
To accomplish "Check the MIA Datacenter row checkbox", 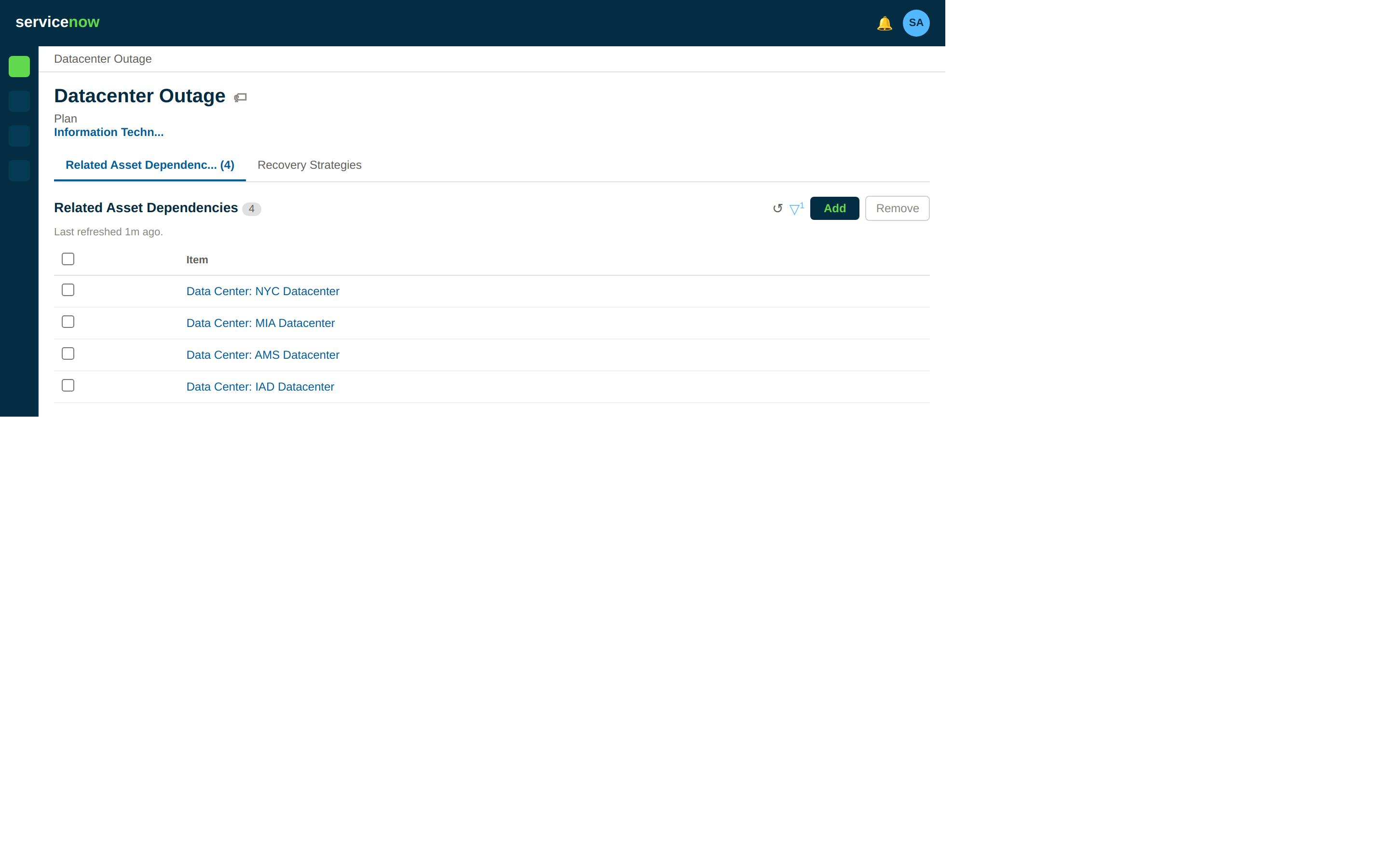I will [x=68, y=322].
